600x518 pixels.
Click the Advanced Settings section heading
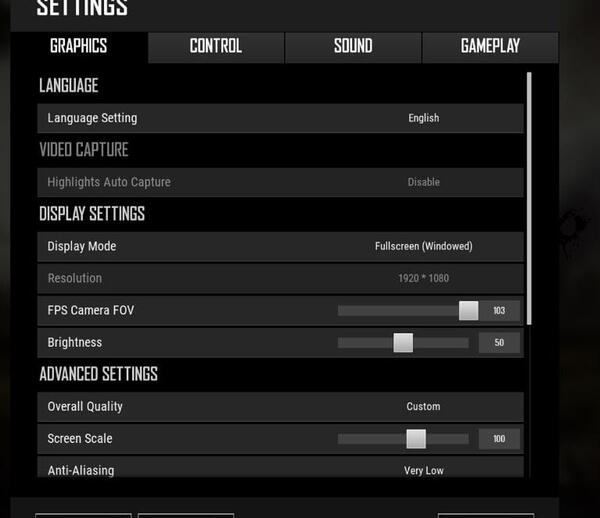coord(98,374)
